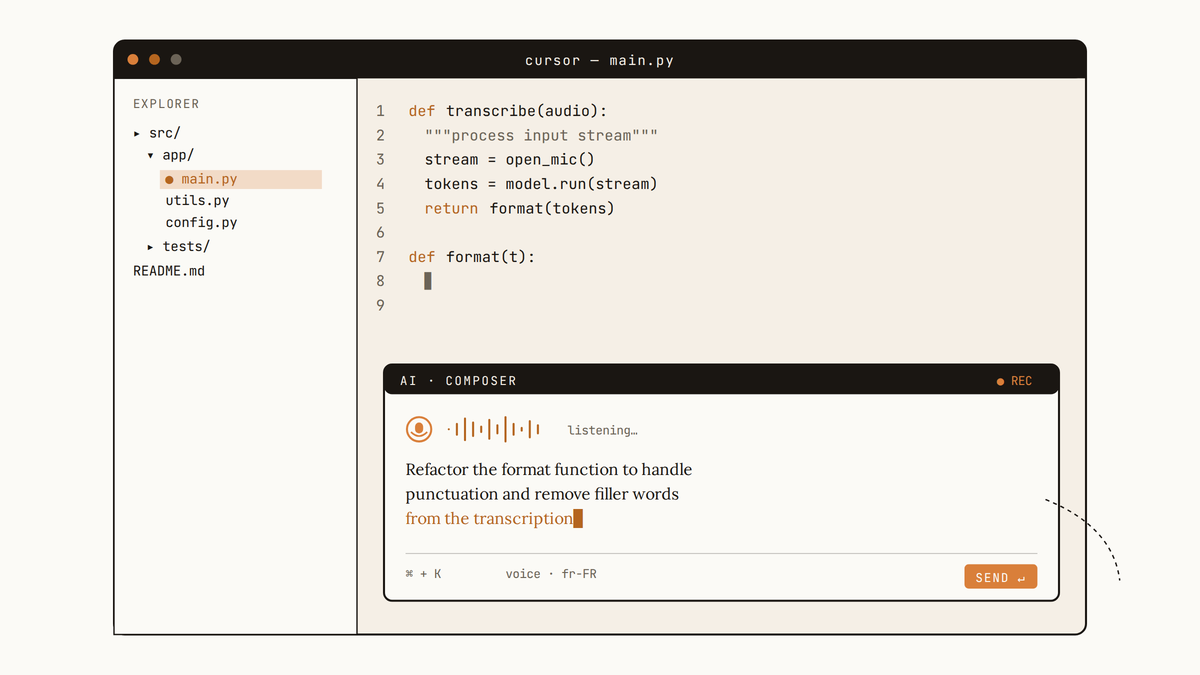1200x675 pixels.
Task: Click the SEND button
Action: click(x=1001, y=577)
